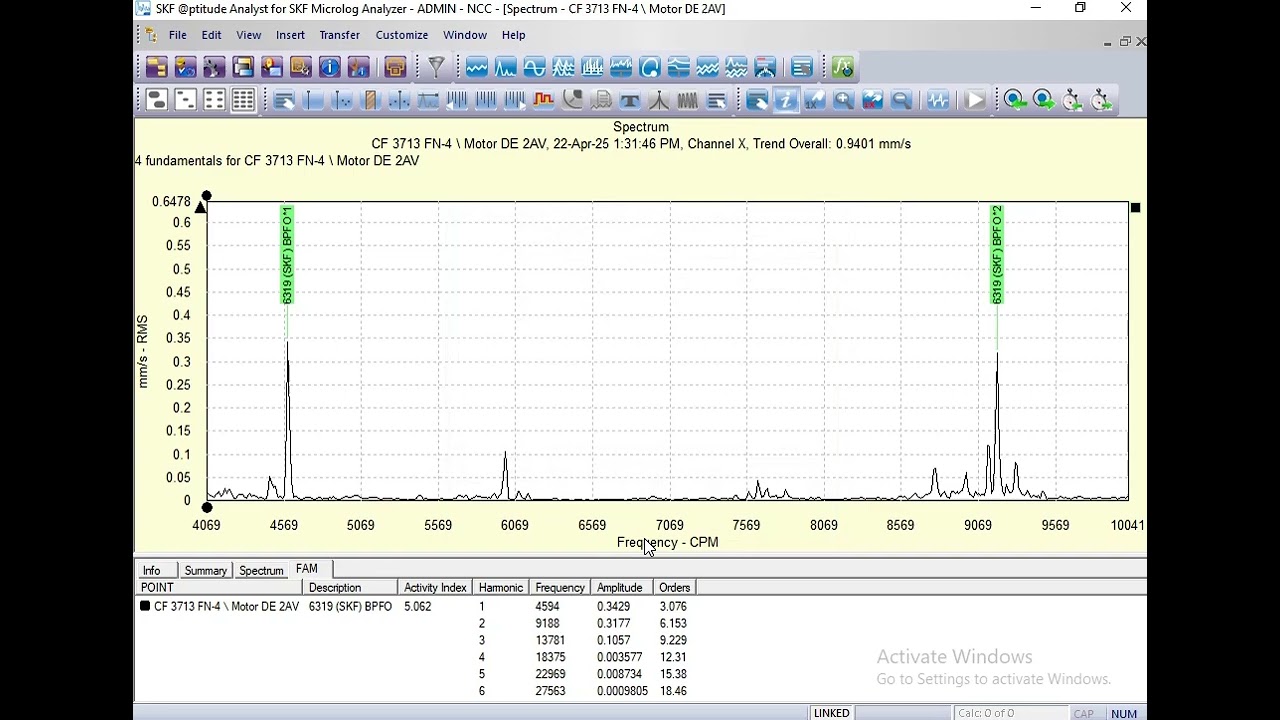Open the Window menu
The width and height of the screenshot is (1280, 720).
pos(465,35)
